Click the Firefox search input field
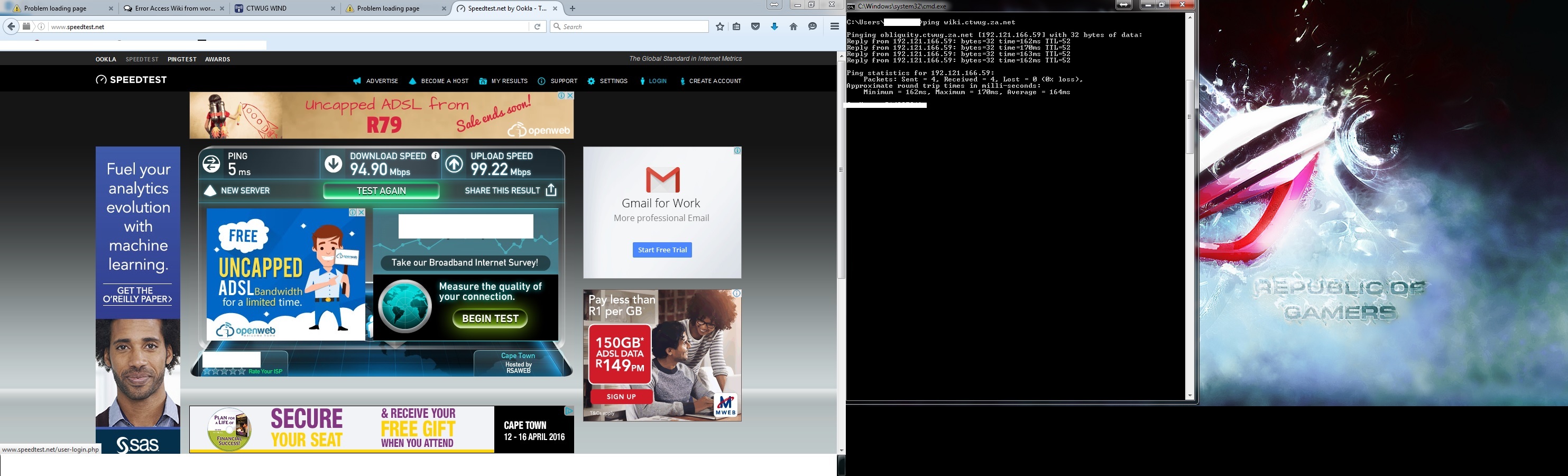 pyautogui.click(x=633, y=27)
